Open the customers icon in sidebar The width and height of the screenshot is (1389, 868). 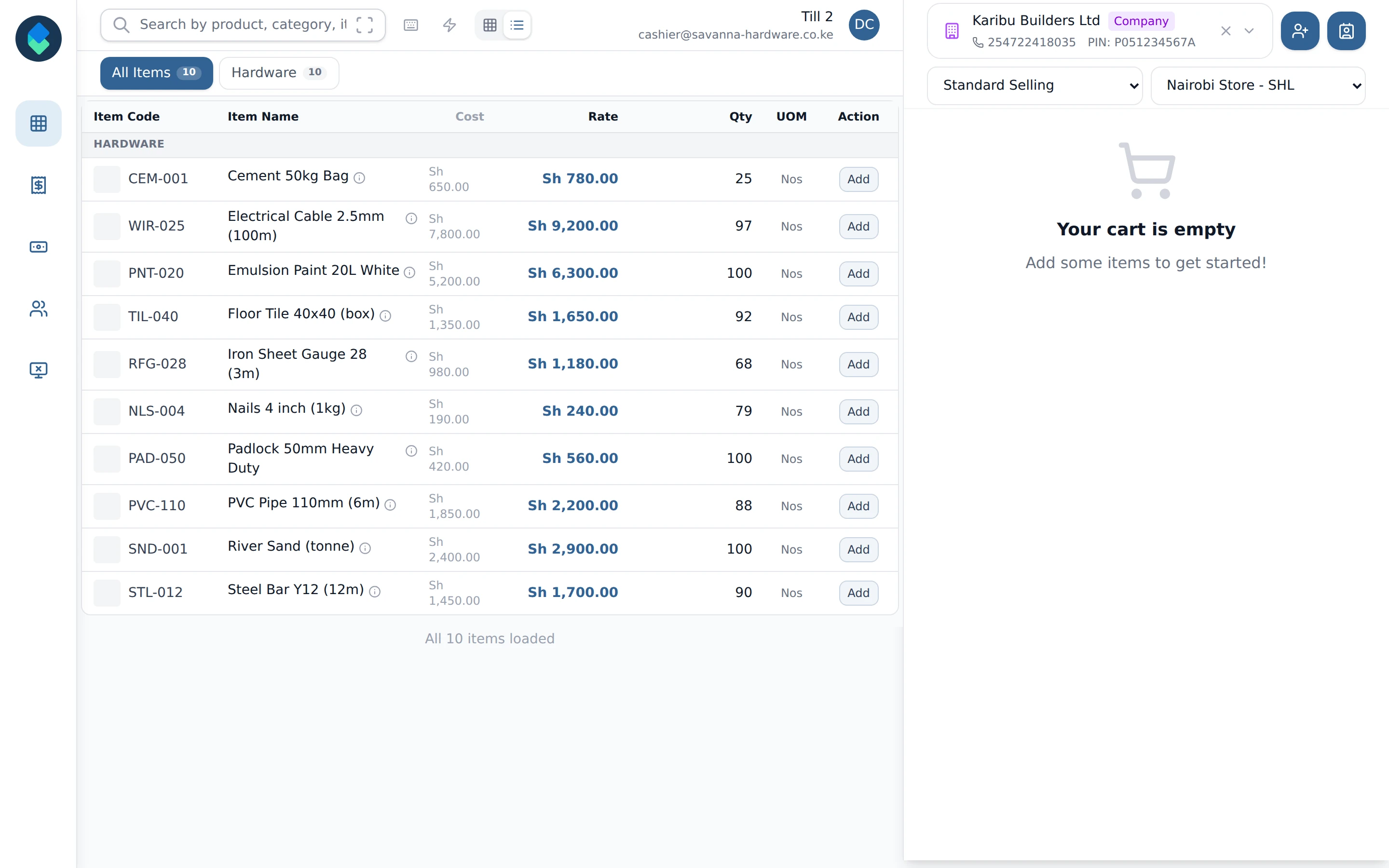tap(39, 309)
